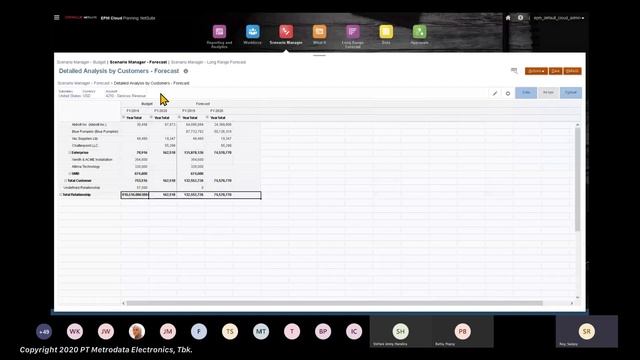640x360 pixels.
Task: Click the Budget column group header
Action: click(147, 104)
